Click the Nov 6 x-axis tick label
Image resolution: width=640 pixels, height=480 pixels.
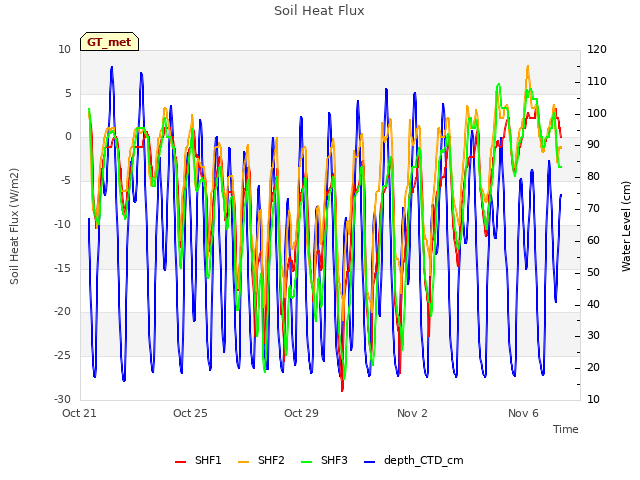click(523, 413)
